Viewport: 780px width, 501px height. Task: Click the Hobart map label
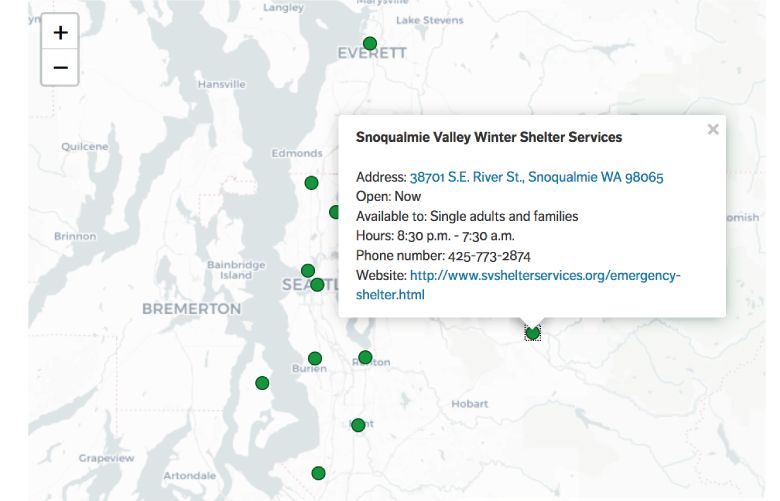(470, 403)
